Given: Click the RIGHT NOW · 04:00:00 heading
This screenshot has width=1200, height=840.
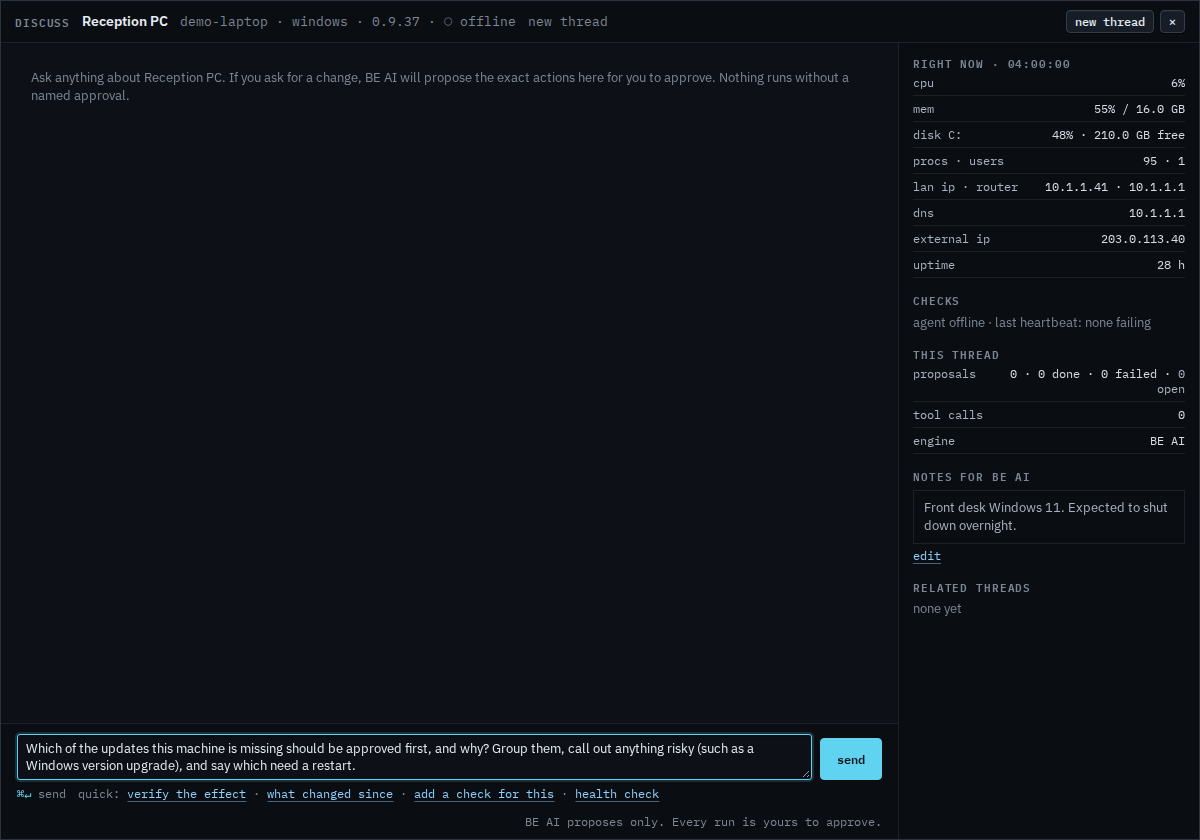Looking at the screenshot, I should point(991,64).
